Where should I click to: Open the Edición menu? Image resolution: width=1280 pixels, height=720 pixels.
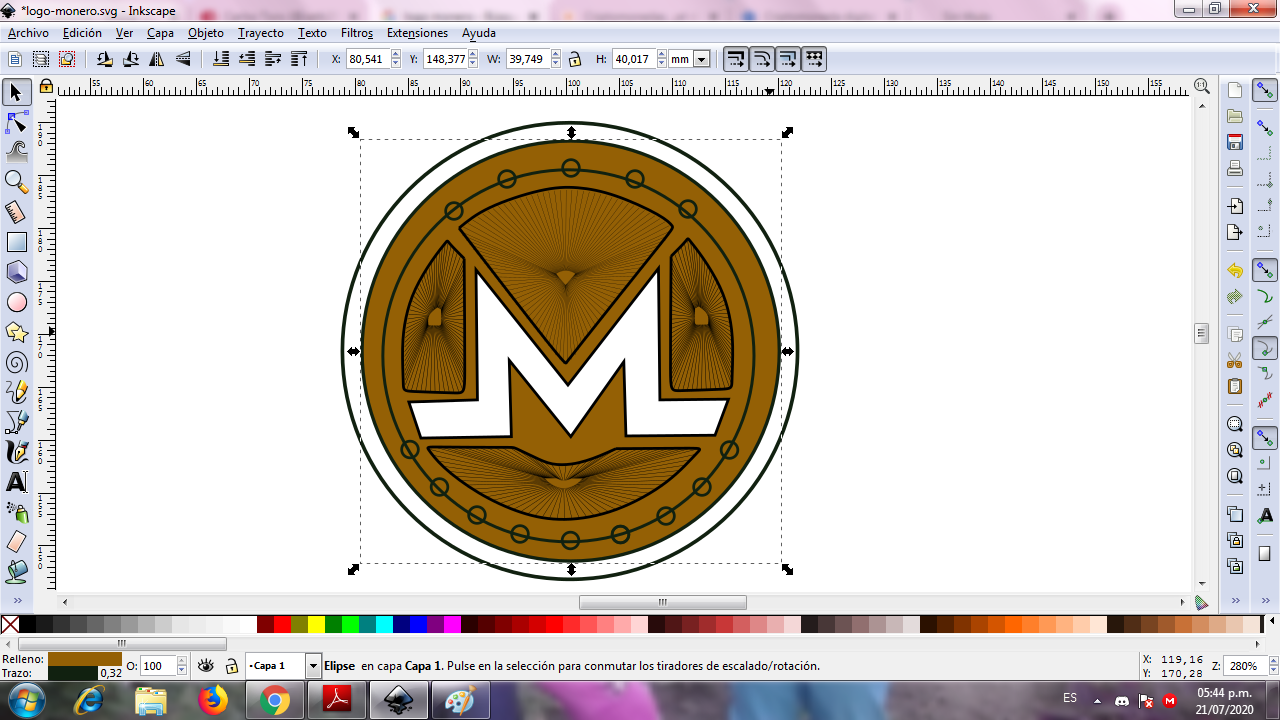coord(82,33)
